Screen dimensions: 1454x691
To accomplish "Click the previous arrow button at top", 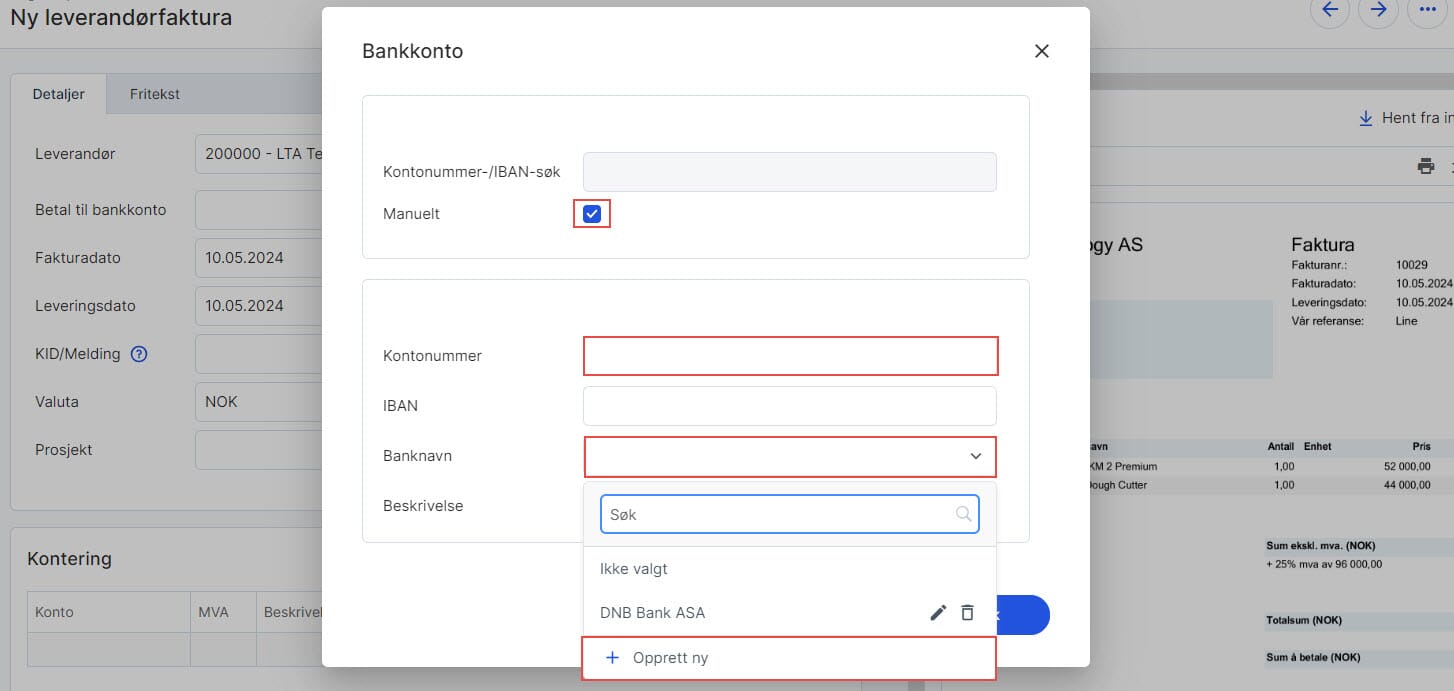I will [x=1329, y=10].
